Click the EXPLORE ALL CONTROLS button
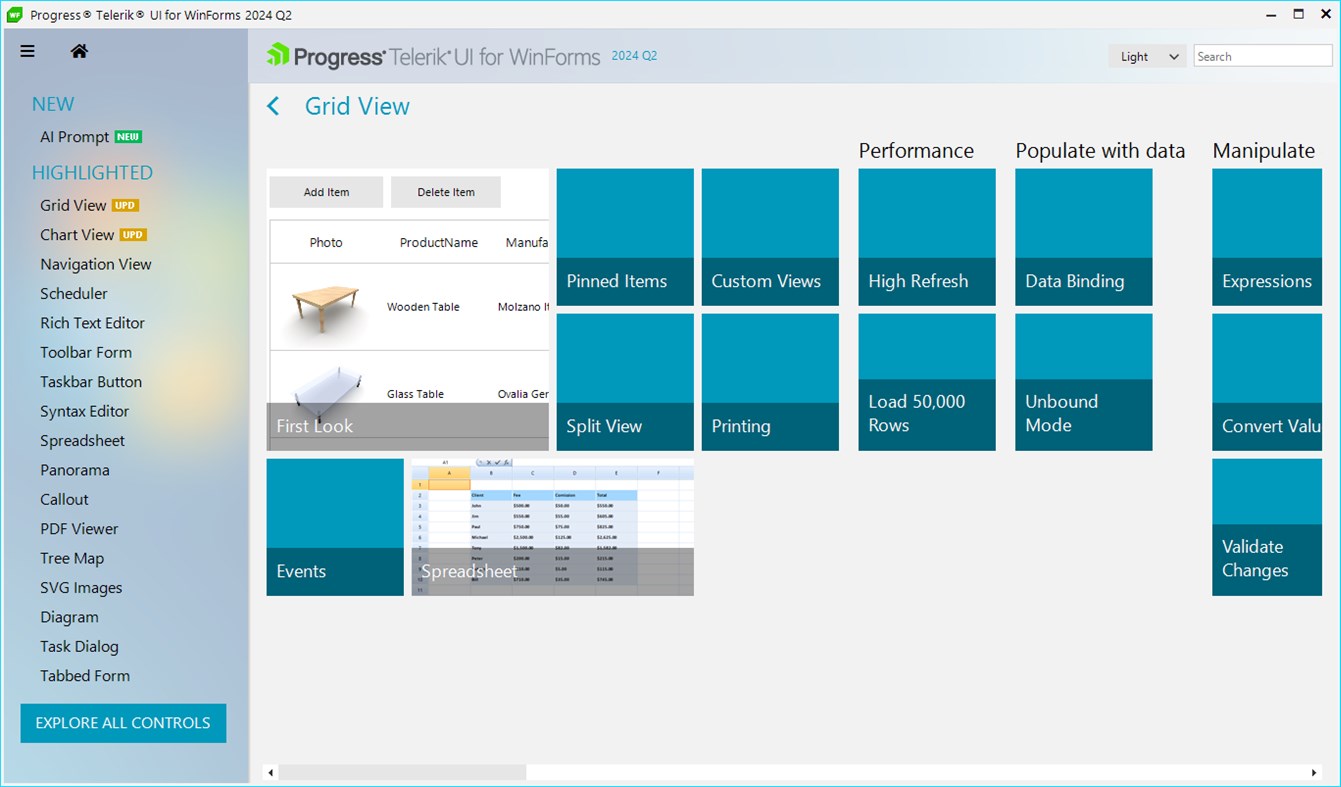The image size is (1341, 787). [123, 723]
